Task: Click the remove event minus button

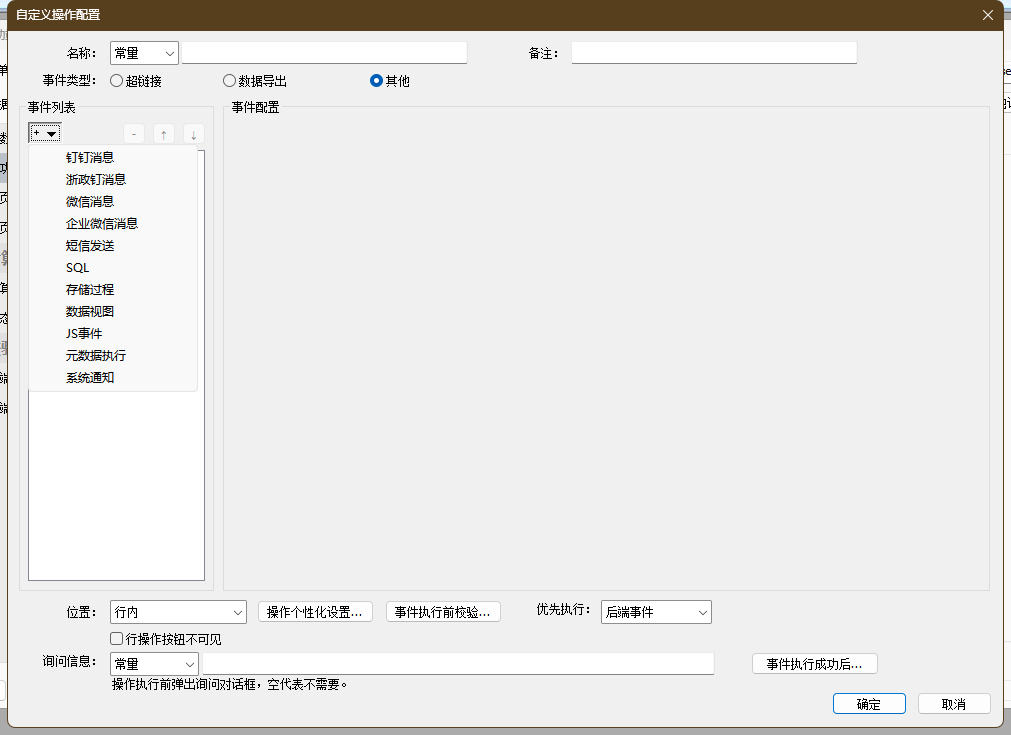Action: (x=134, y=134)
